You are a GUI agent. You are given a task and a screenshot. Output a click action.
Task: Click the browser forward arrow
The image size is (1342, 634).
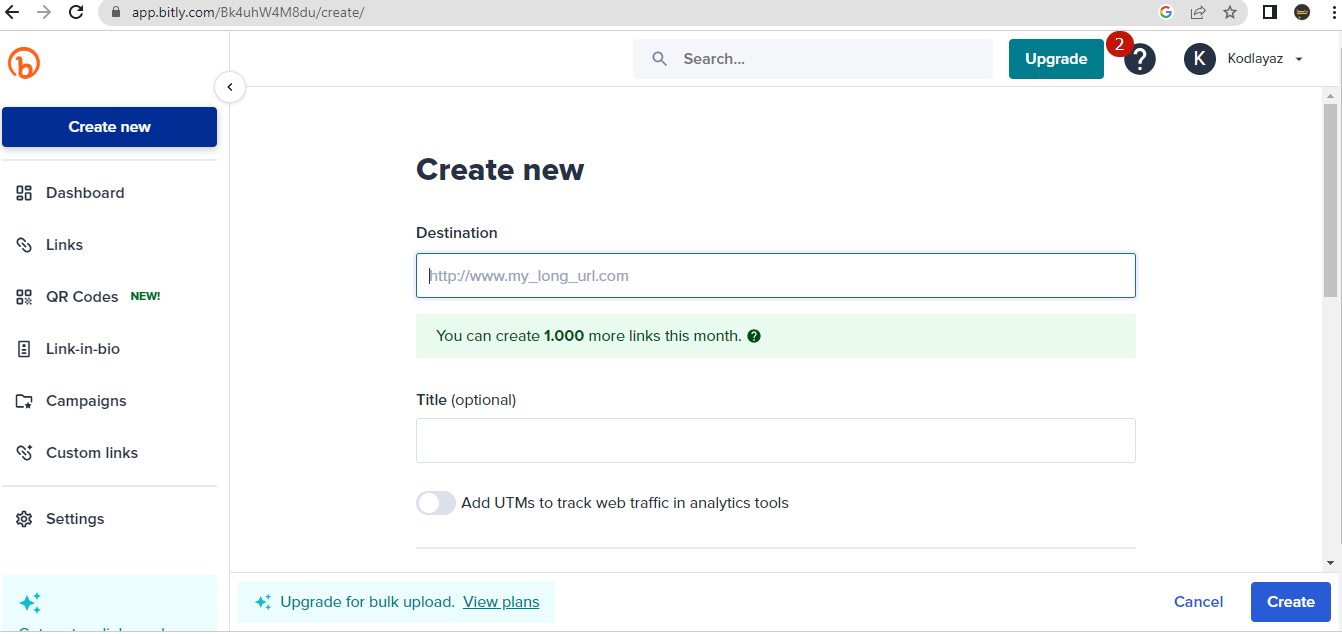tap(44, 12)
